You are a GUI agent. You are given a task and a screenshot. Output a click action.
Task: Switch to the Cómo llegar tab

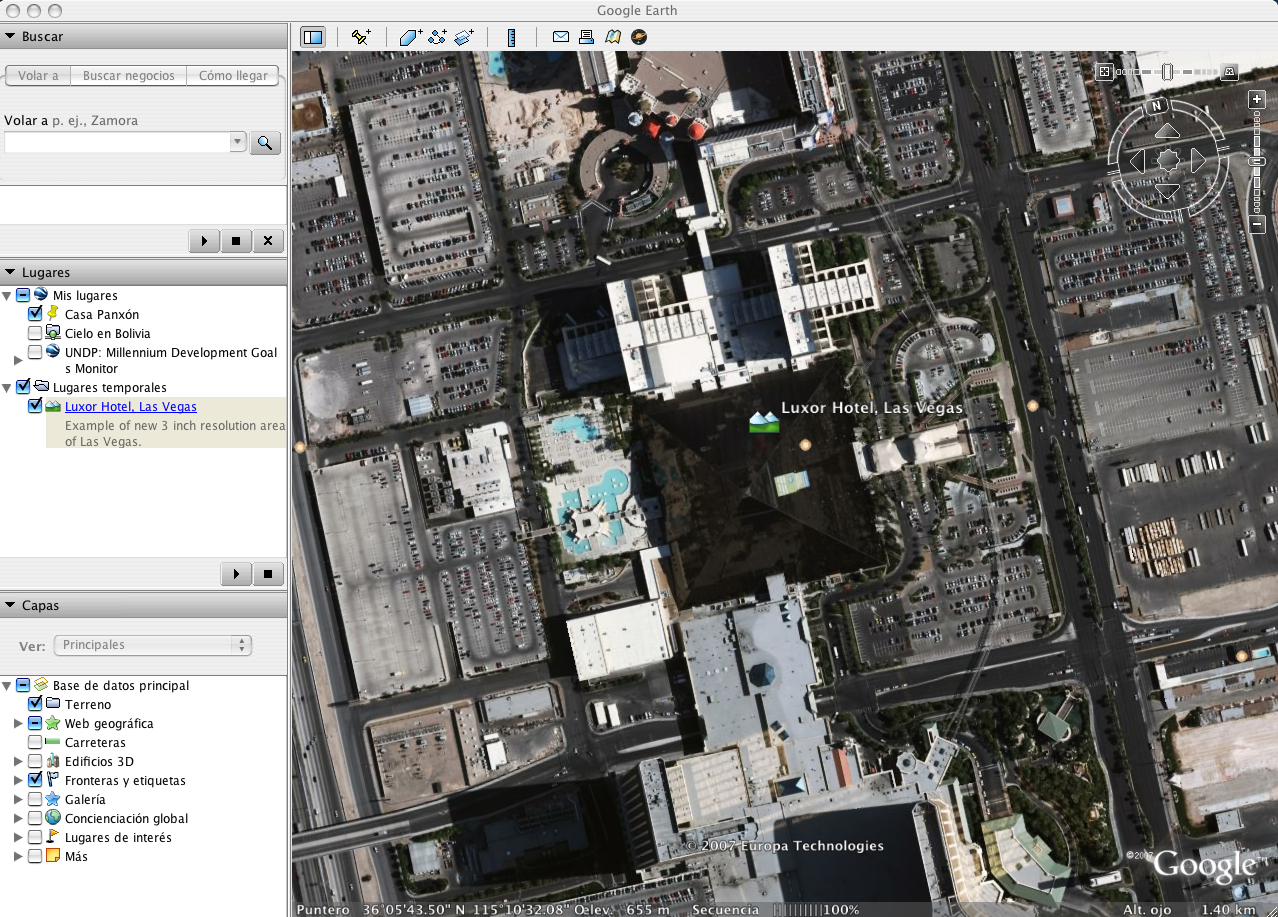(233, 75)
